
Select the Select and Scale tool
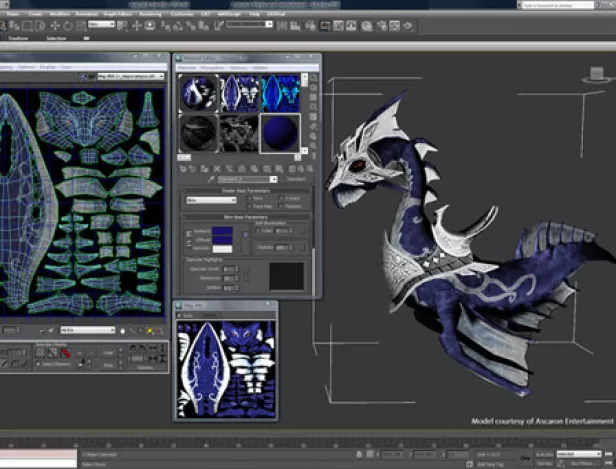(x=81, y=26)
